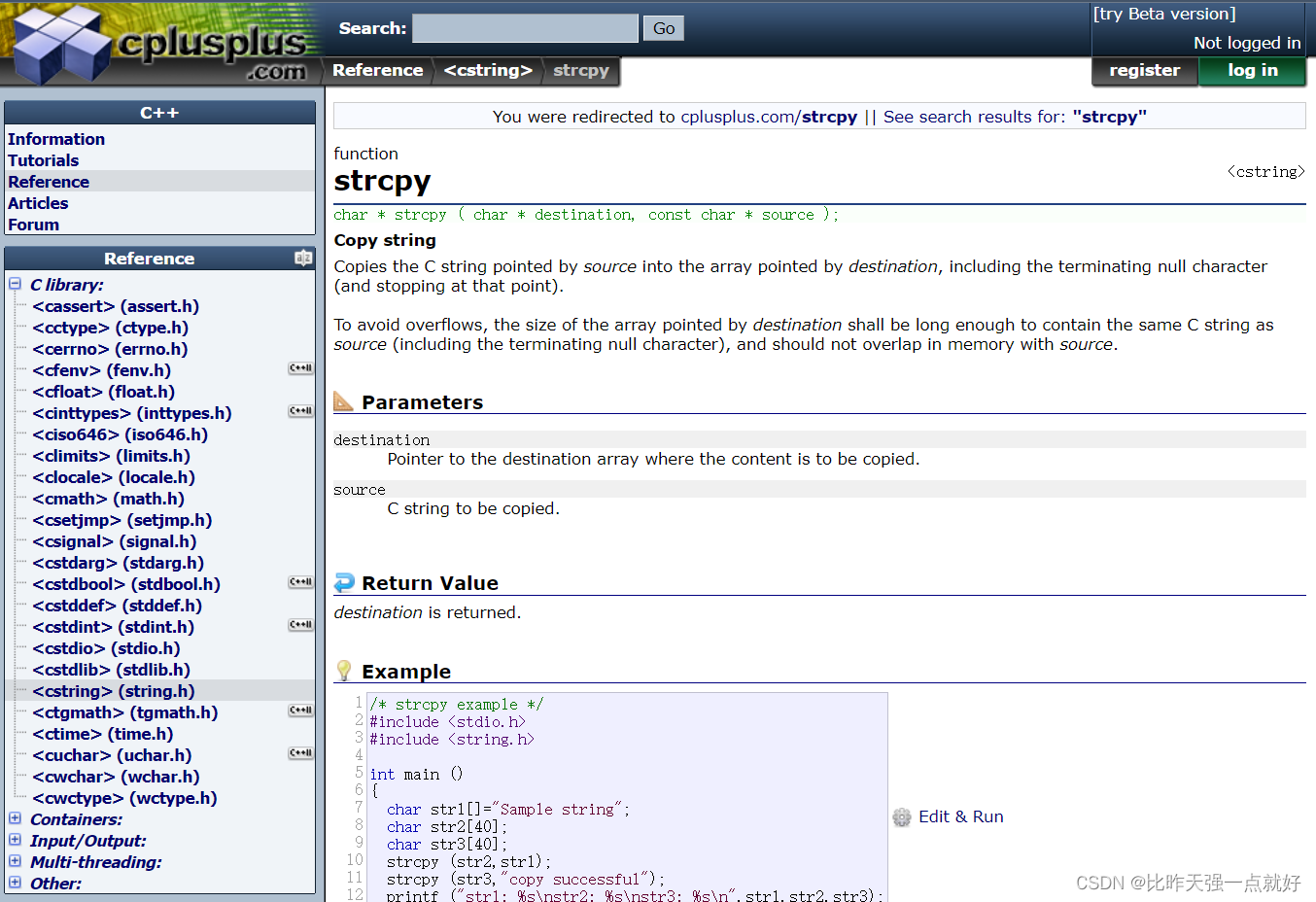Click the C++11 badge next to cstdint
The height and width of the screenshot is (902, 1316).
coord(301,625)
